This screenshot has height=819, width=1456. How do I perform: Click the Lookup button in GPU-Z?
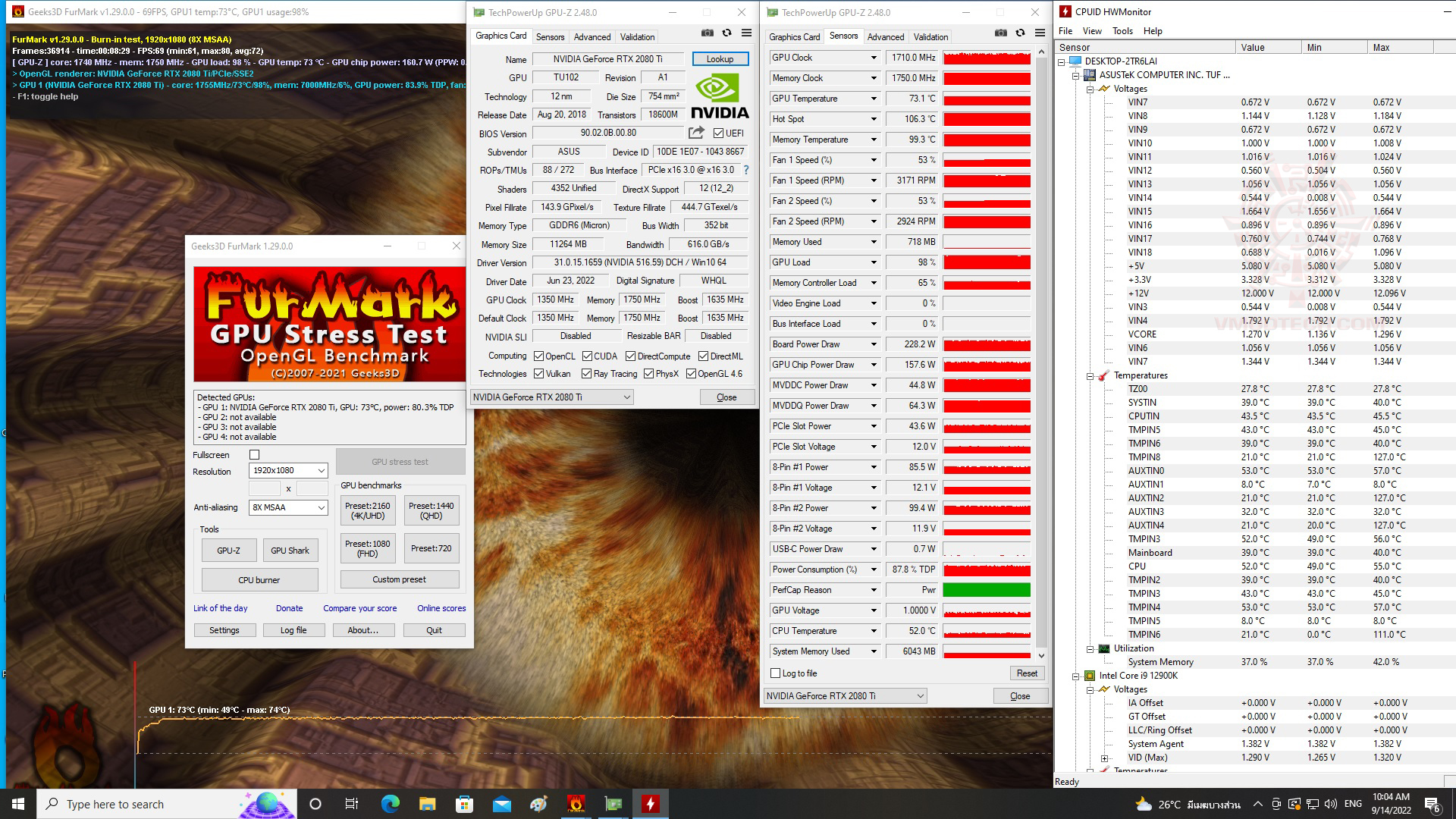pyautogui.click(x=720, y=59)
